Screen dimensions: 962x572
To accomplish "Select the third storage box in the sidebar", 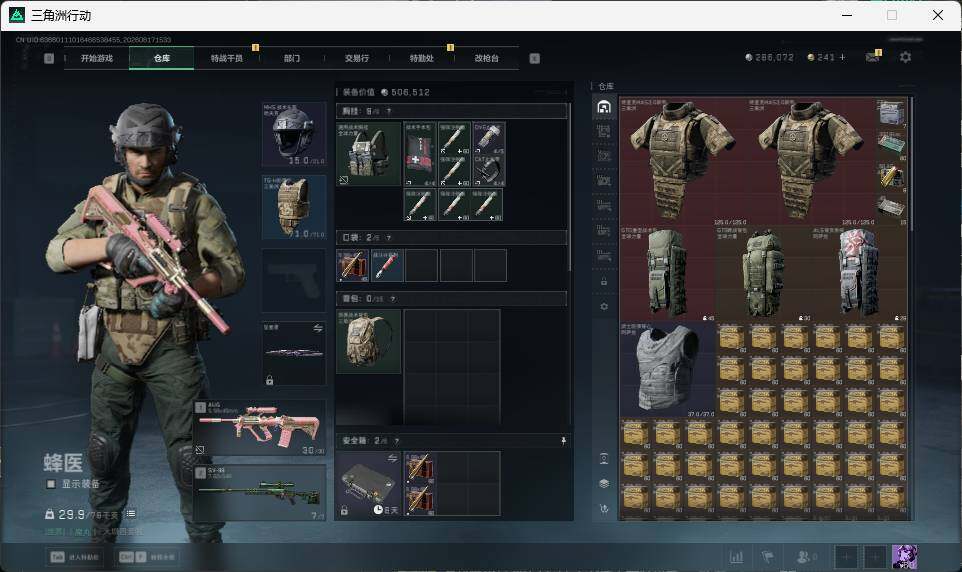I will pyautogui.click(x=604, y=156).
